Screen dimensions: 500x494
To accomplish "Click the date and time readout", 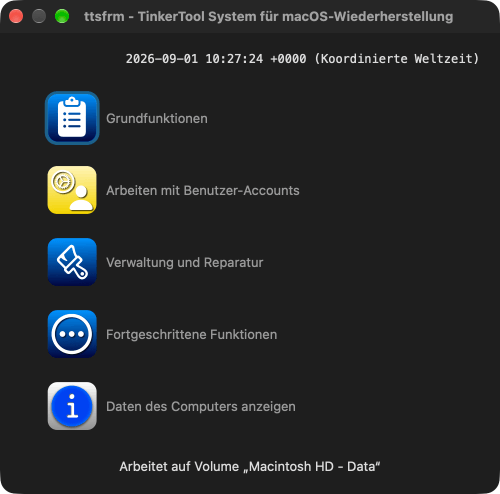I will pos(302,59).
